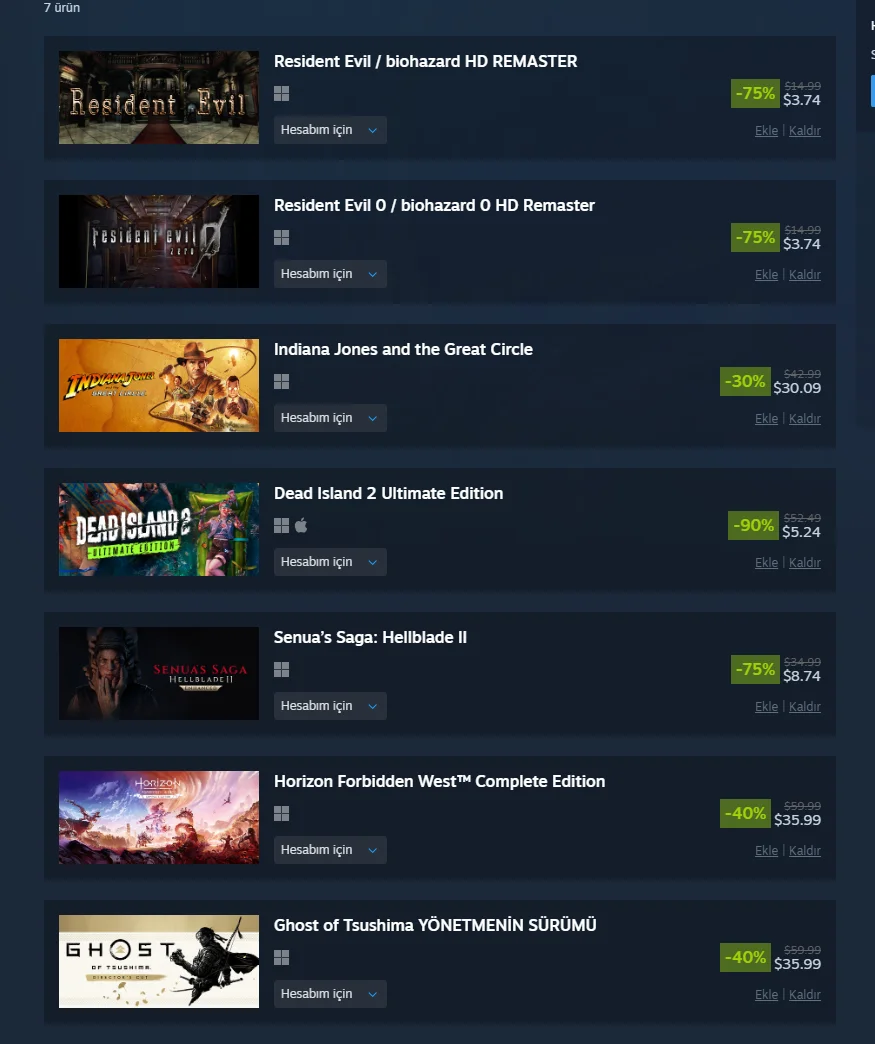Click the Windows icon under Senua's Saga: Hellblade II

tap(281, 669)
